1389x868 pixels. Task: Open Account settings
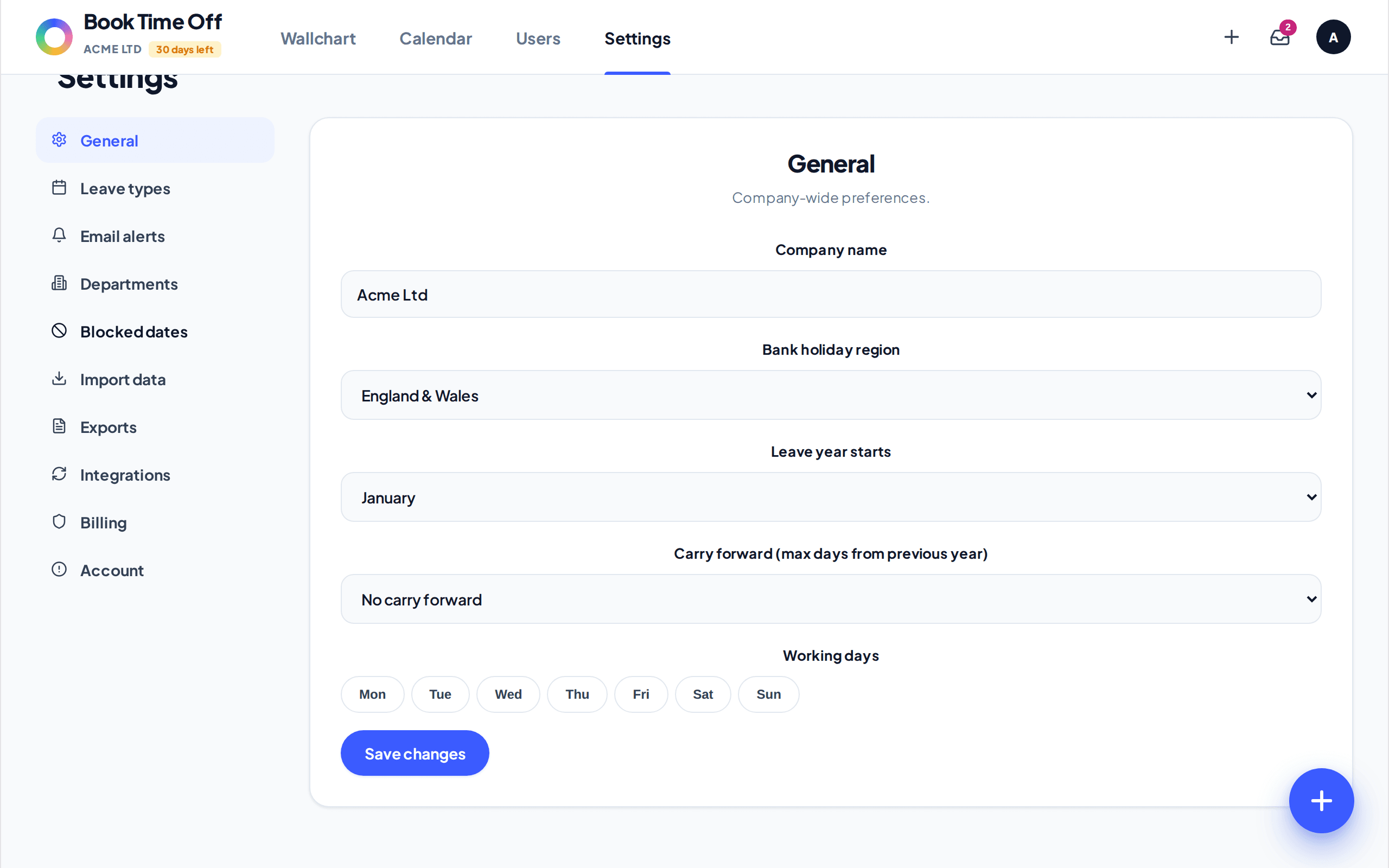(x=155, y=570)
